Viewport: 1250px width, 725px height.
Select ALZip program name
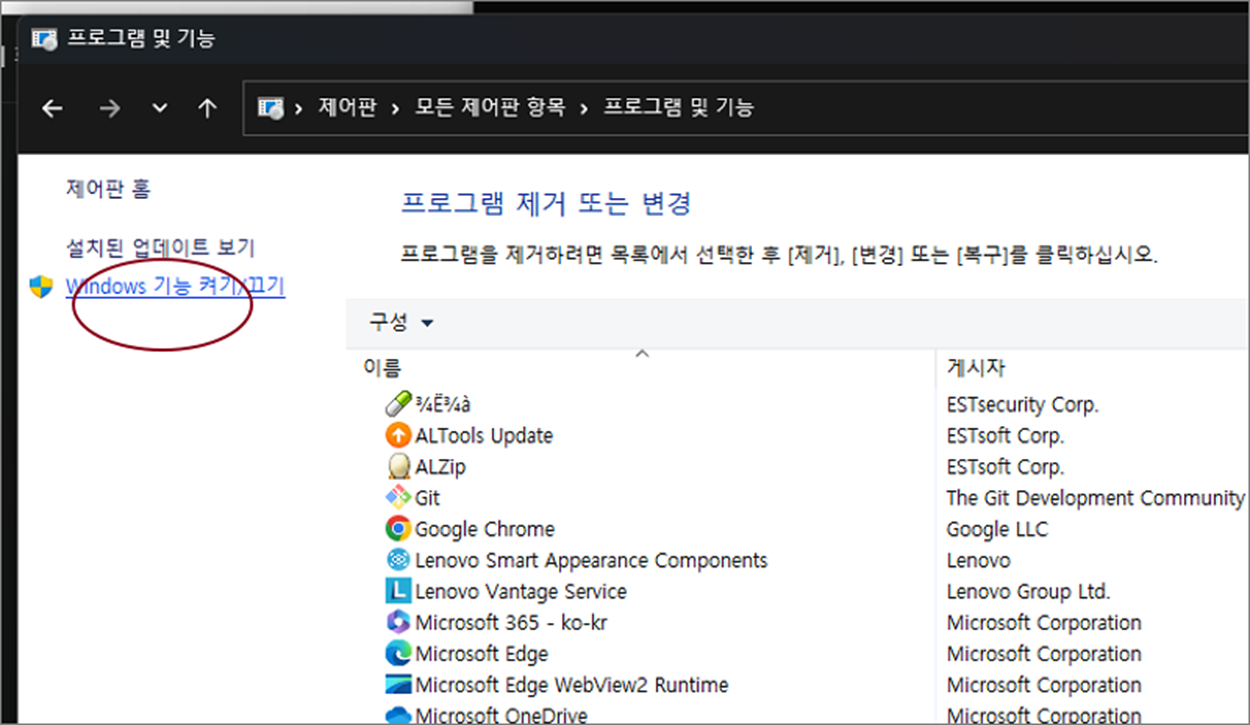(440, 467)
